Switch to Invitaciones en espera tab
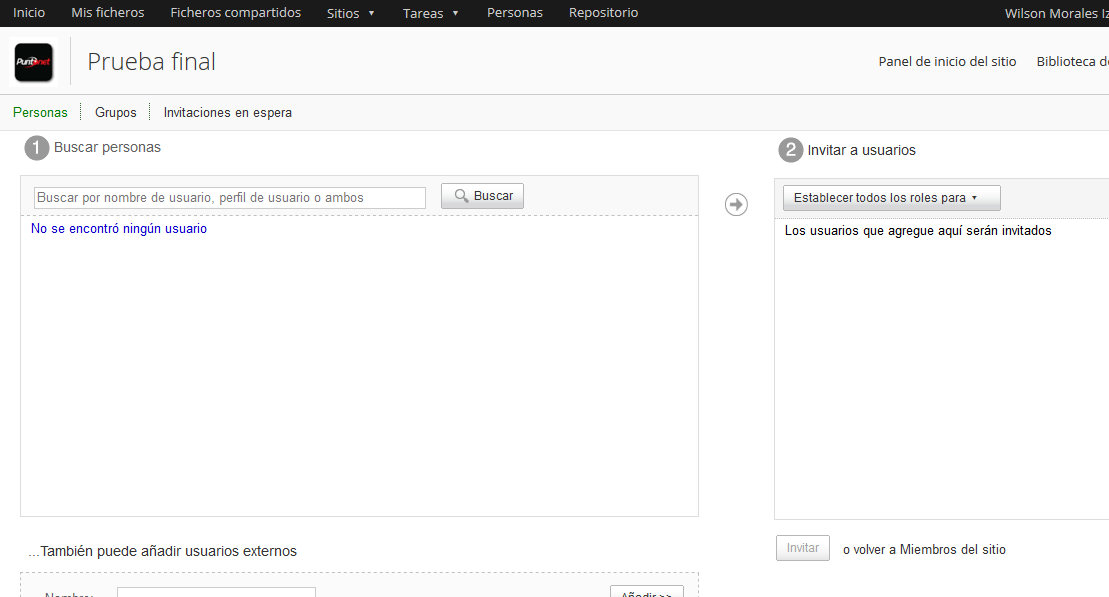 click(228, 112)
